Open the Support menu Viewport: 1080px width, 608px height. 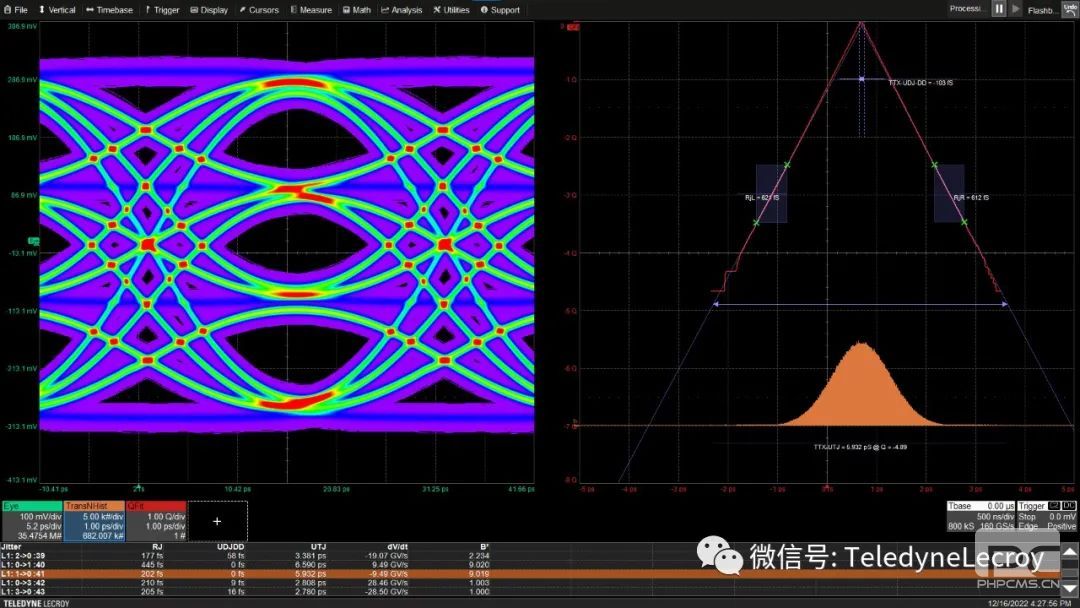[500, 10]
